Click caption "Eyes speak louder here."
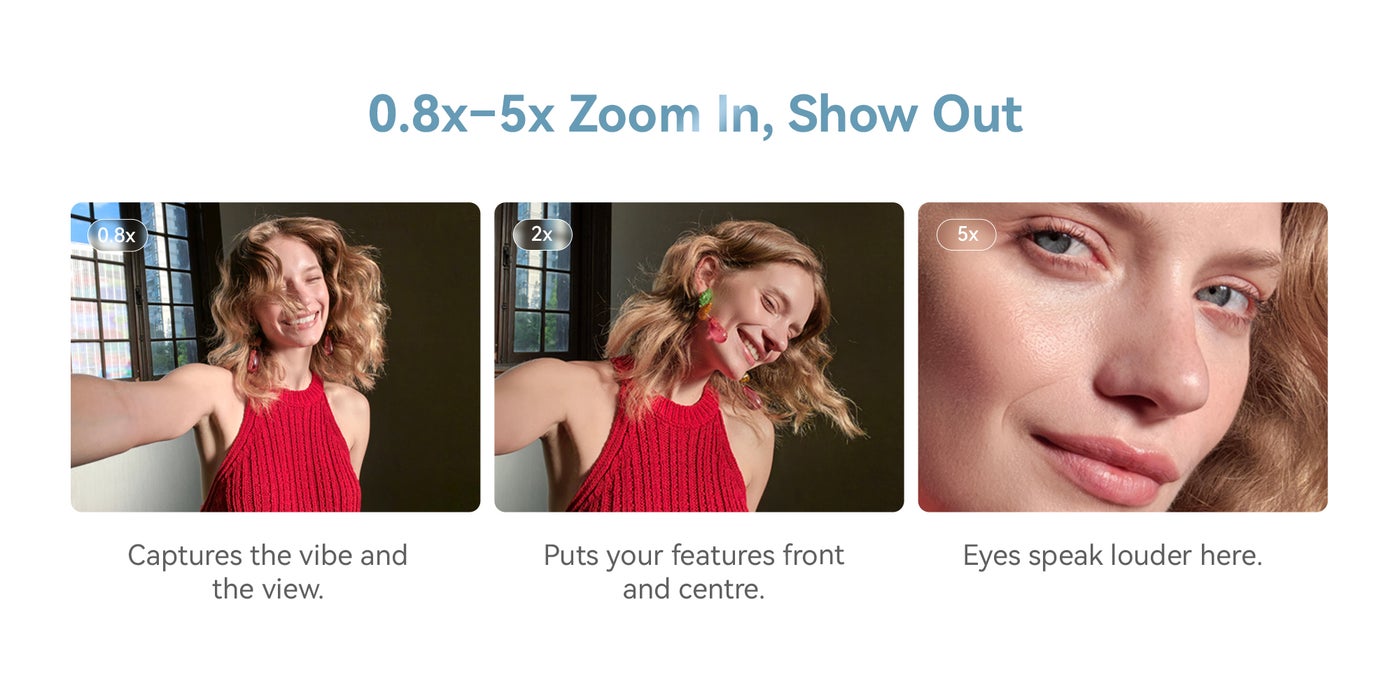The height and width of the screenshot is (700, 1400). pos(1113,556)
